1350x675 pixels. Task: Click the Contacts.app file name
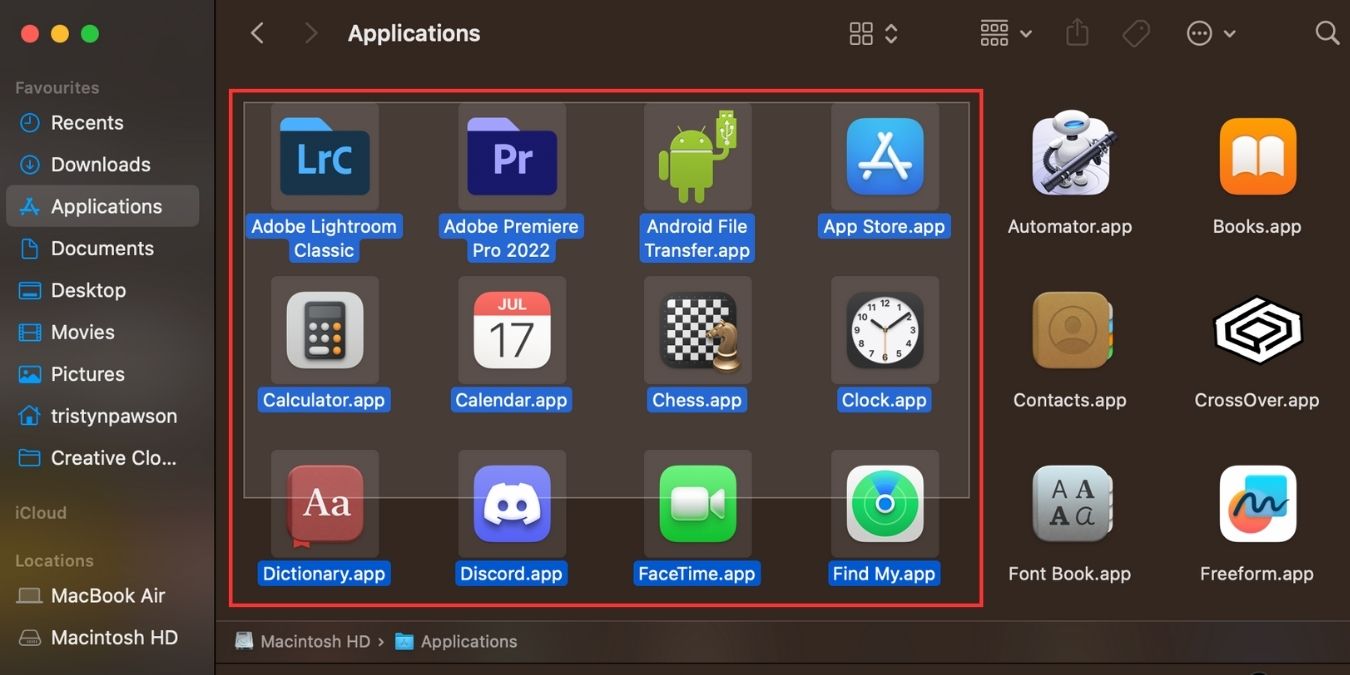1070,400
